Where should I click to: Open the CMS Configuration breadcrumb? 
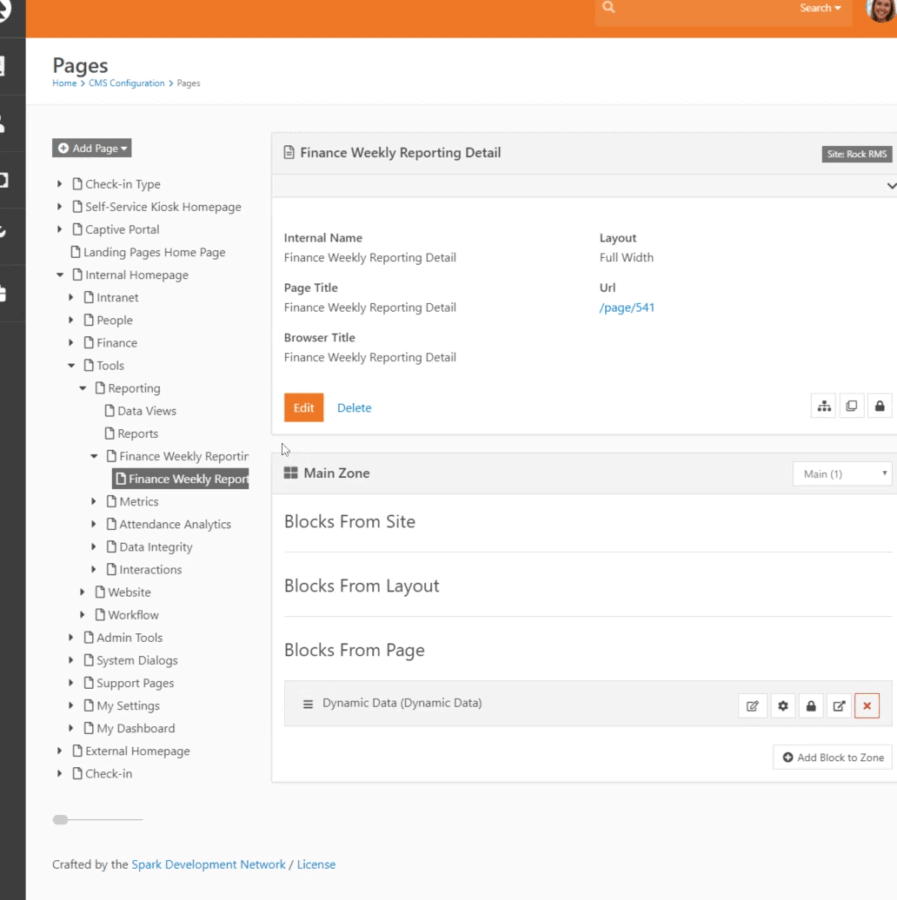[126, 83]
